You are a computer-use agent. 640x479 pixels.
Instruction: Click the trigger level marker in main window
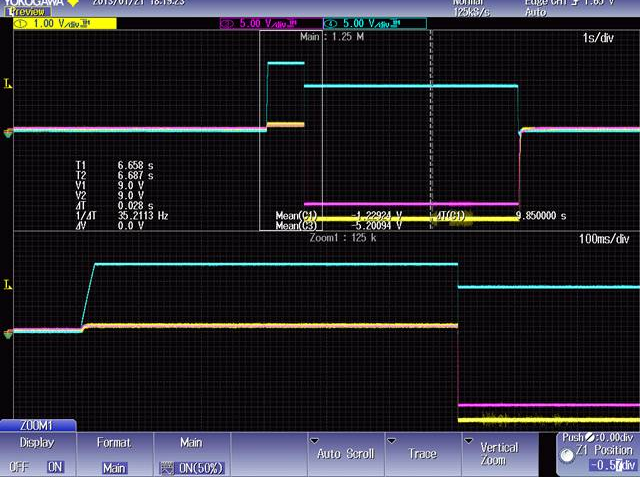[x=8, y=84]
